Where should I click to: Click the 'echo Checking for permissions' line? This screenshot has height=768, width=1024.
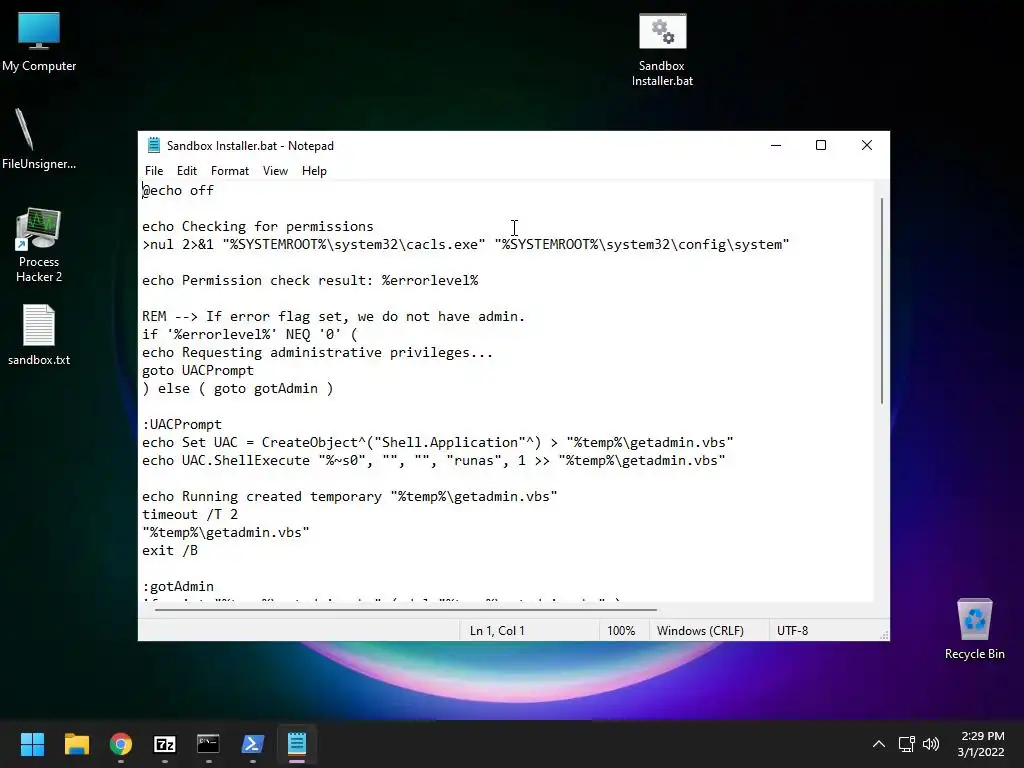click(x=258, y=226)
